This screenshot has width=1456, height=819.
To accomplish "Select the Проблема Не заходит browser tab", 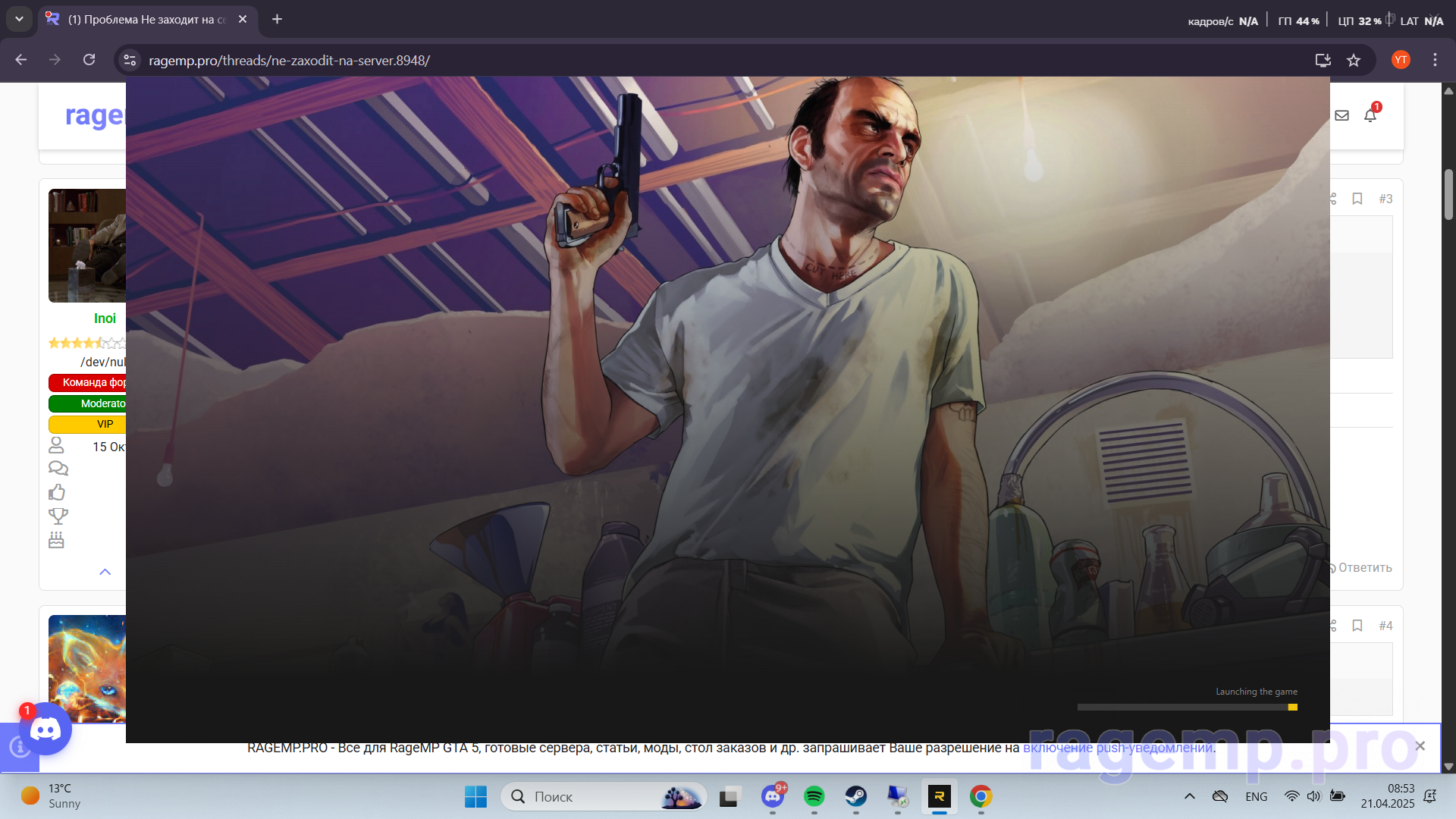I will click(x=146, y=19).
